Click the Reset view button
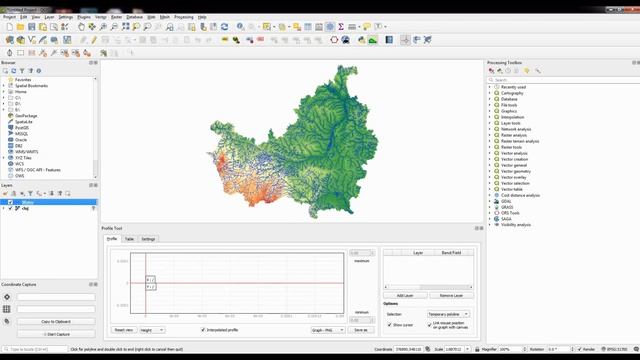 pos(124,330)
